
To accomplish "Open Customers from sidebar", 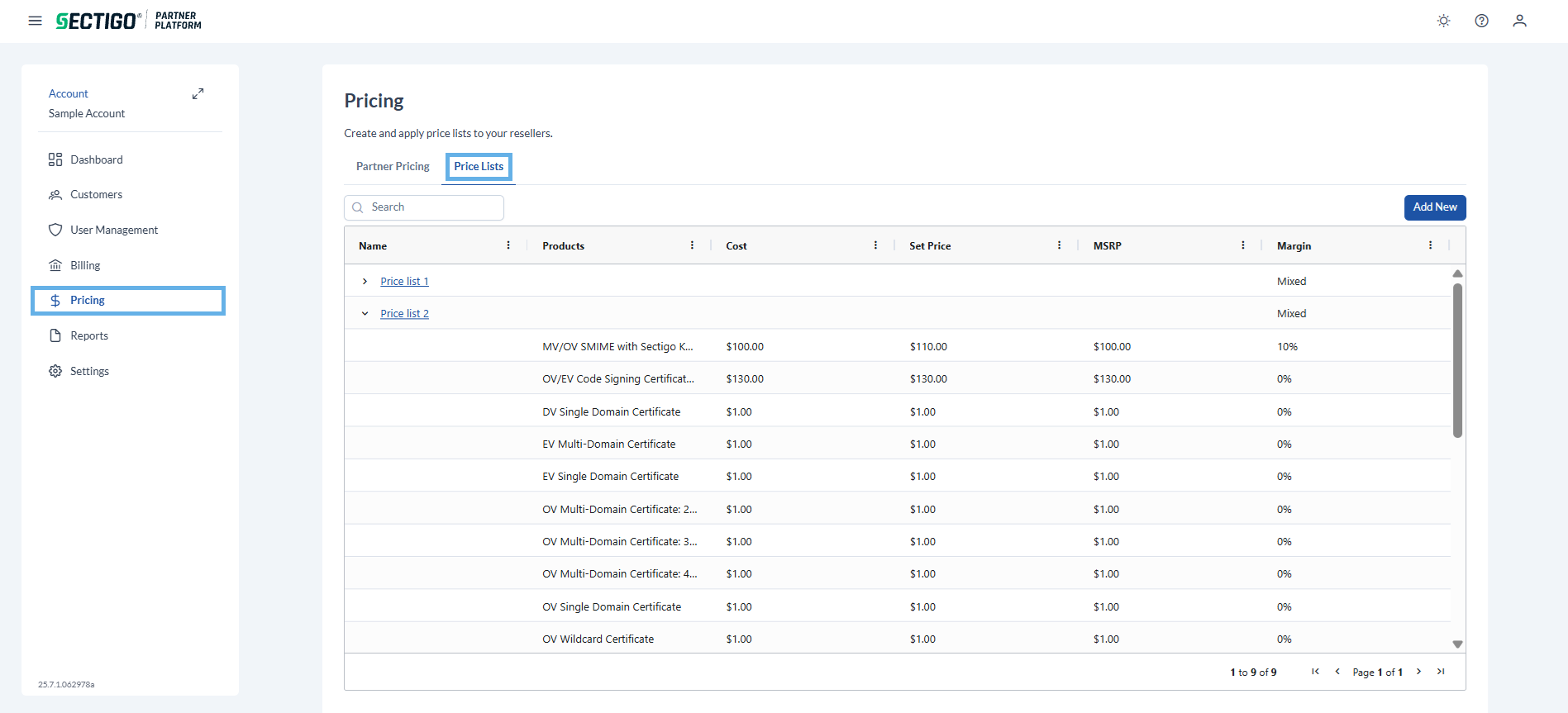I will (x=96, y=195).
